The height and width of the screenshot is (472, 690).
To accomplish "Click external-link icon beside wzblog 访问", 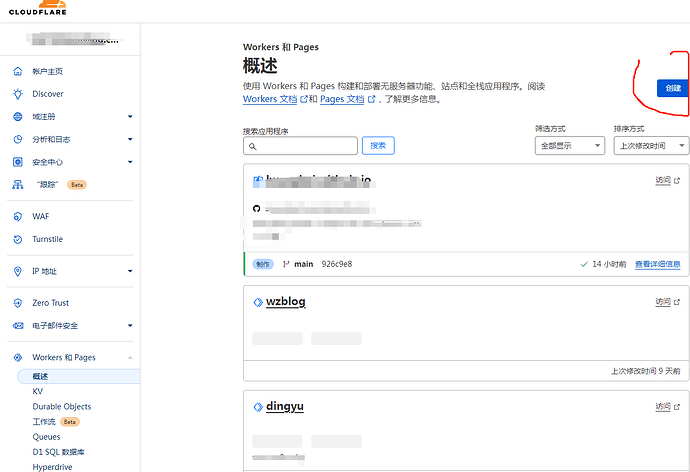I will (677, 302).
